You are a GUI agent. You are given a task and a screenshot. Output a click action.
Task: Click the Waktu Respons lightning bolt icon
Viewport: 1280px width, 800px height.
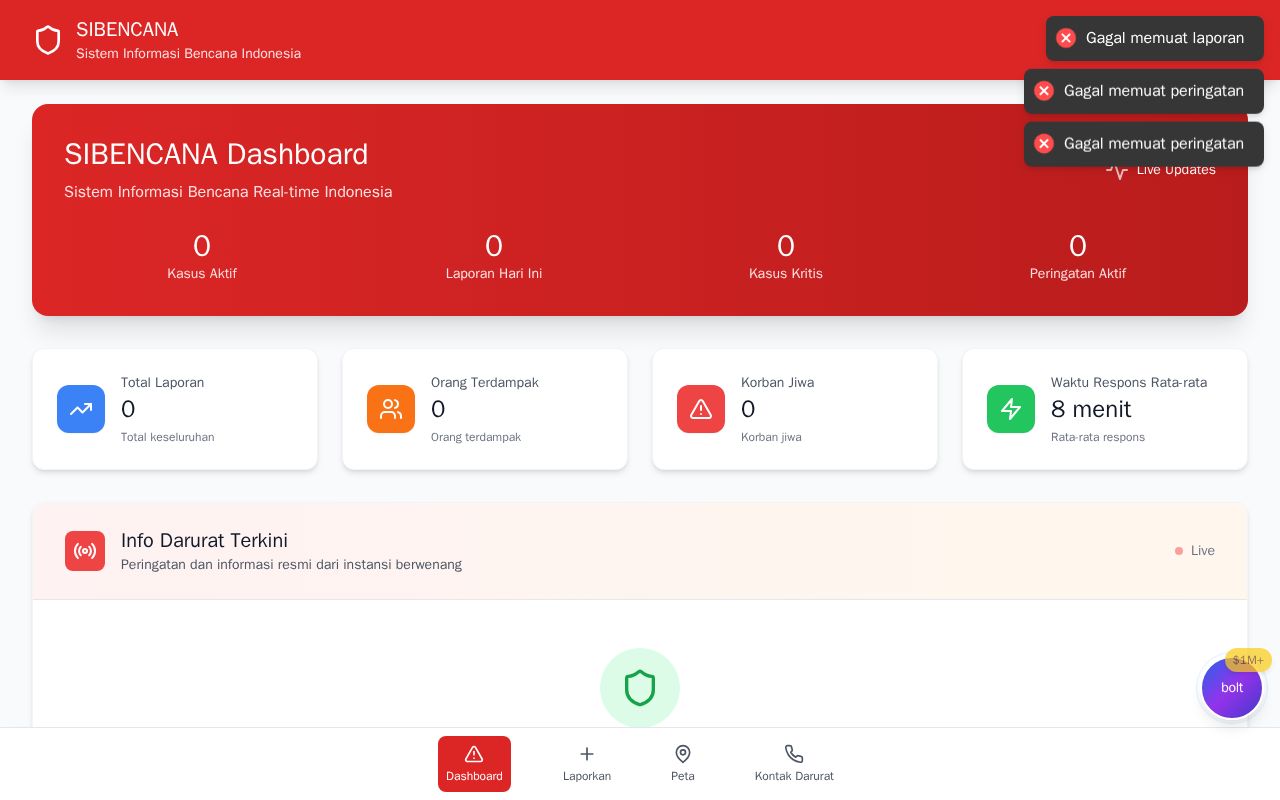(1011, 409)
